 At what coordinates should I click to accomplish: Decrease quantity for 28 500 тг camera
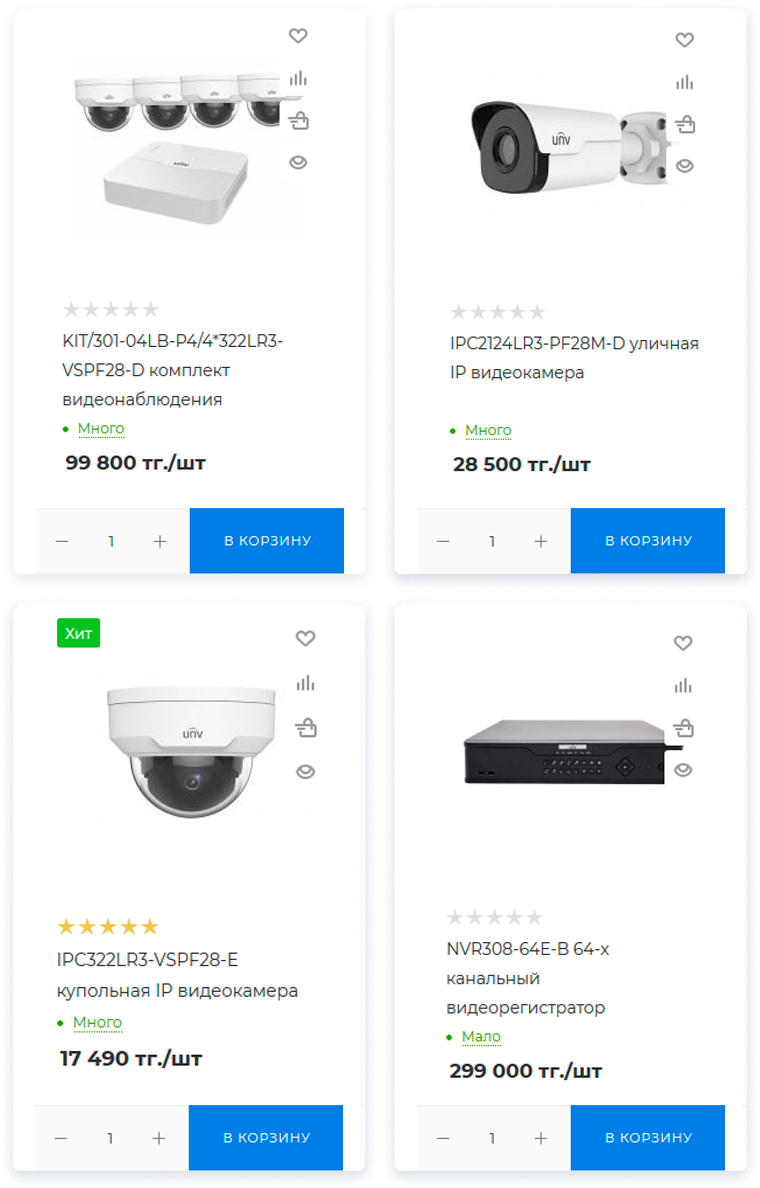pos(443,542)
